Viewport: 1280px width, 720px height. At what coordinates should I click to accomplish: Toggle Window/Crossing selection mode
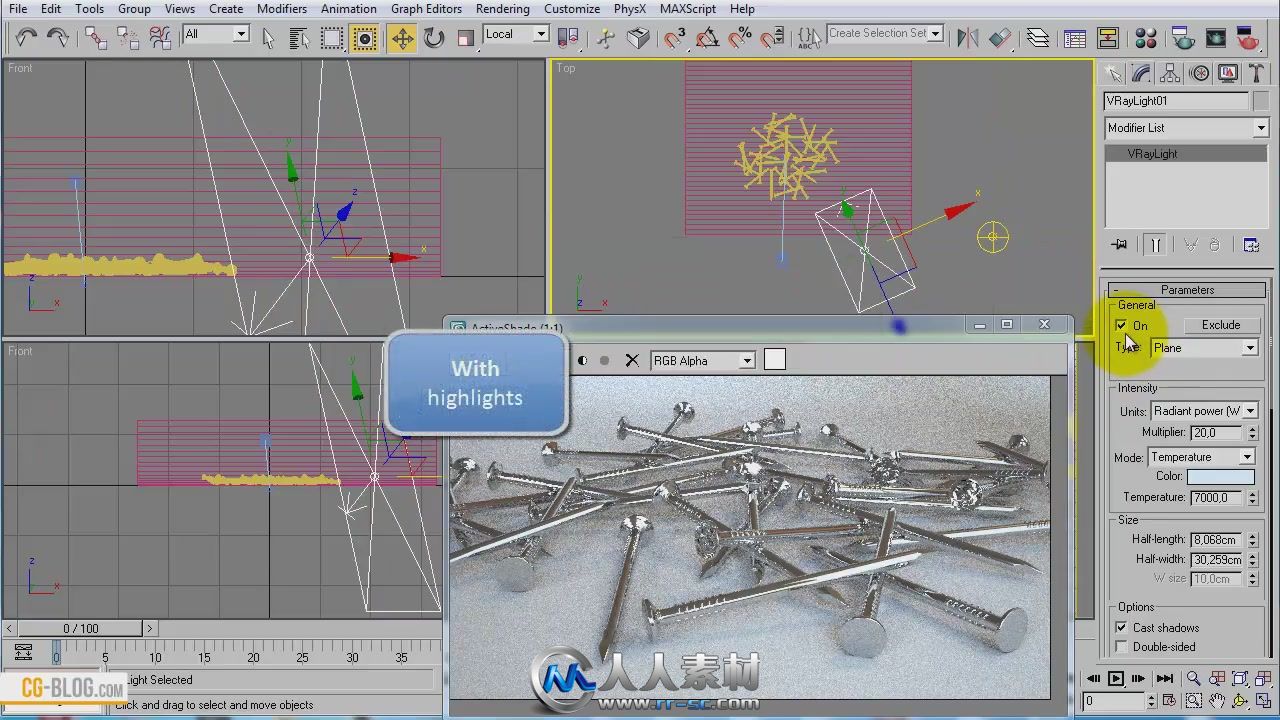[x=365, y=38]
